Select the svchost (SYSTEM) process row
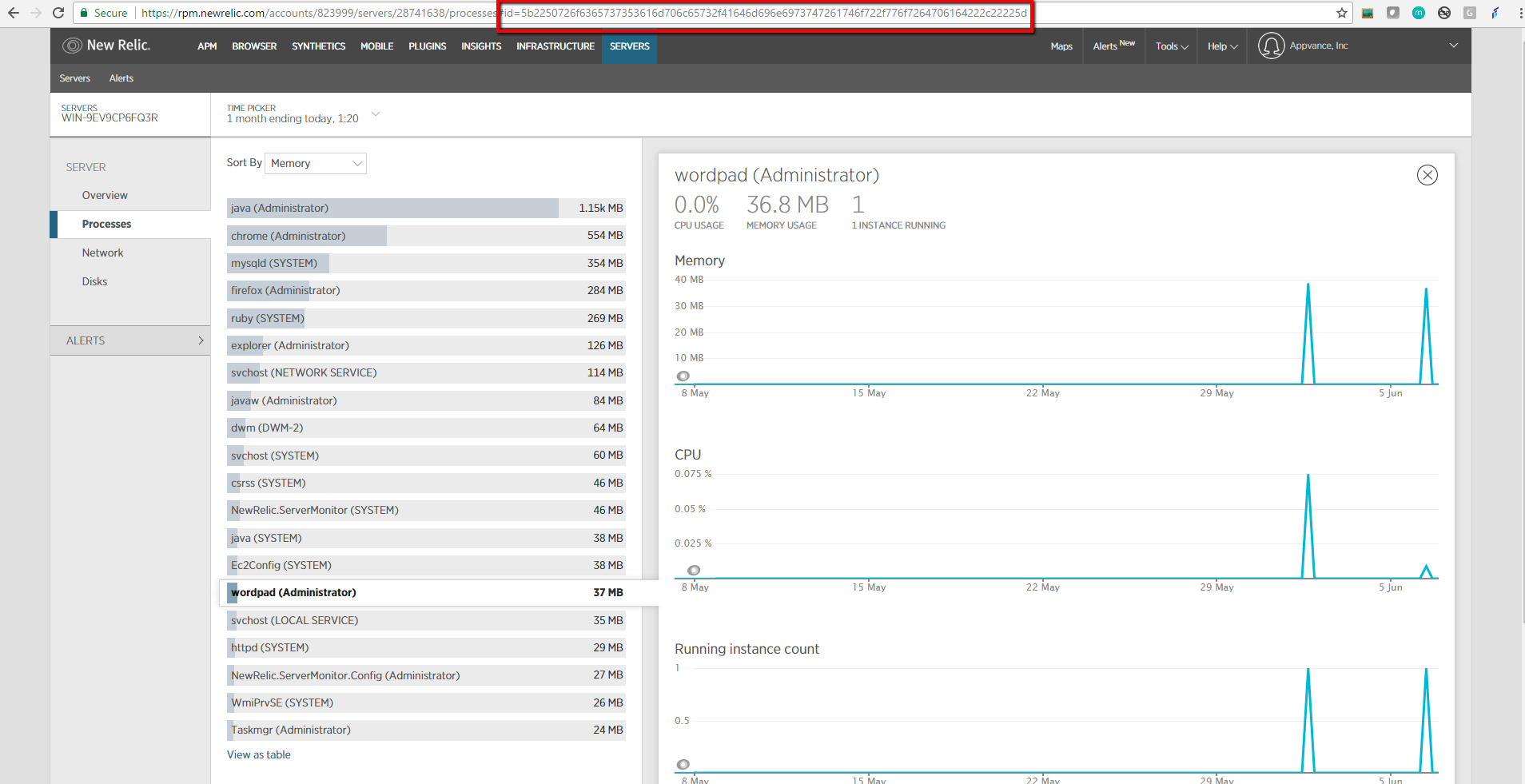Viewport: 1525px width, 784px height. pos(426,456)
